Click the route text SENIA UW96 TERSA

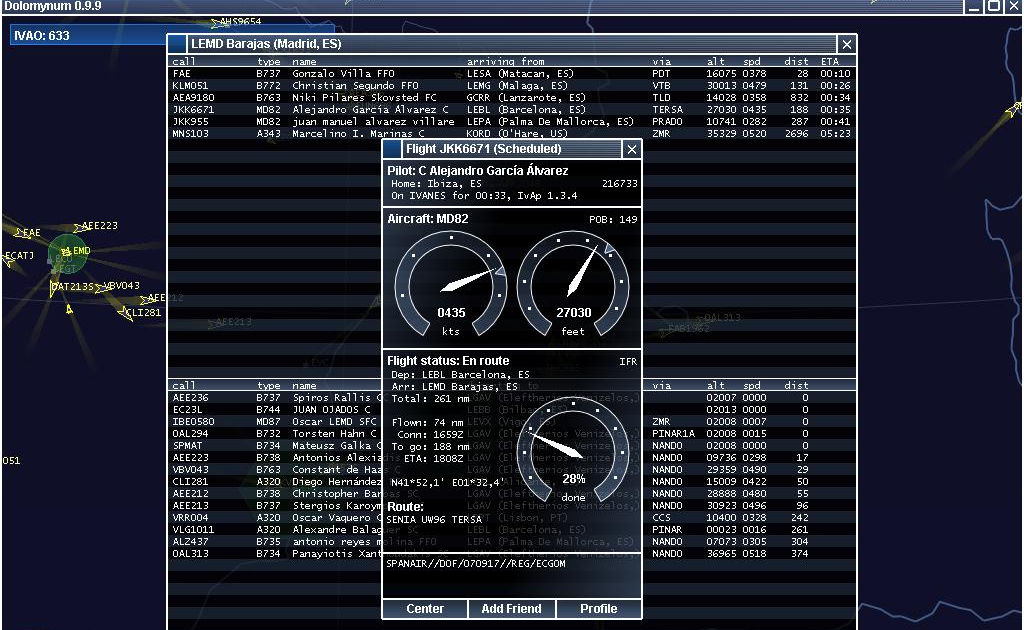point(434,520)
